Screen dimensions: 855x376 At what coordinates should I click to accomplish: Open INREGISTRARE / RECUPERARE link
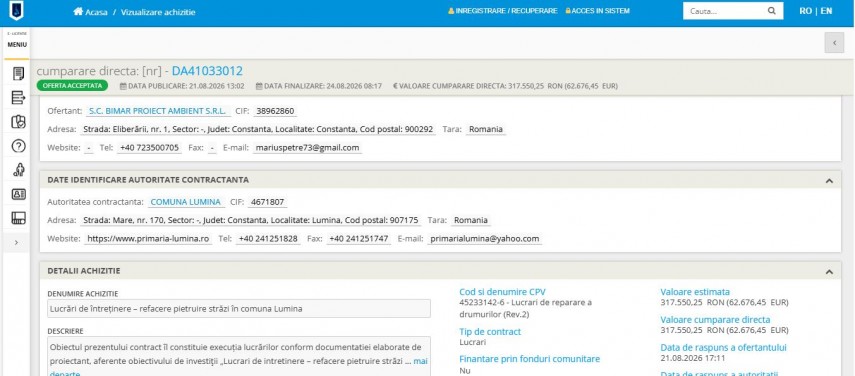[x=503, y=11]
